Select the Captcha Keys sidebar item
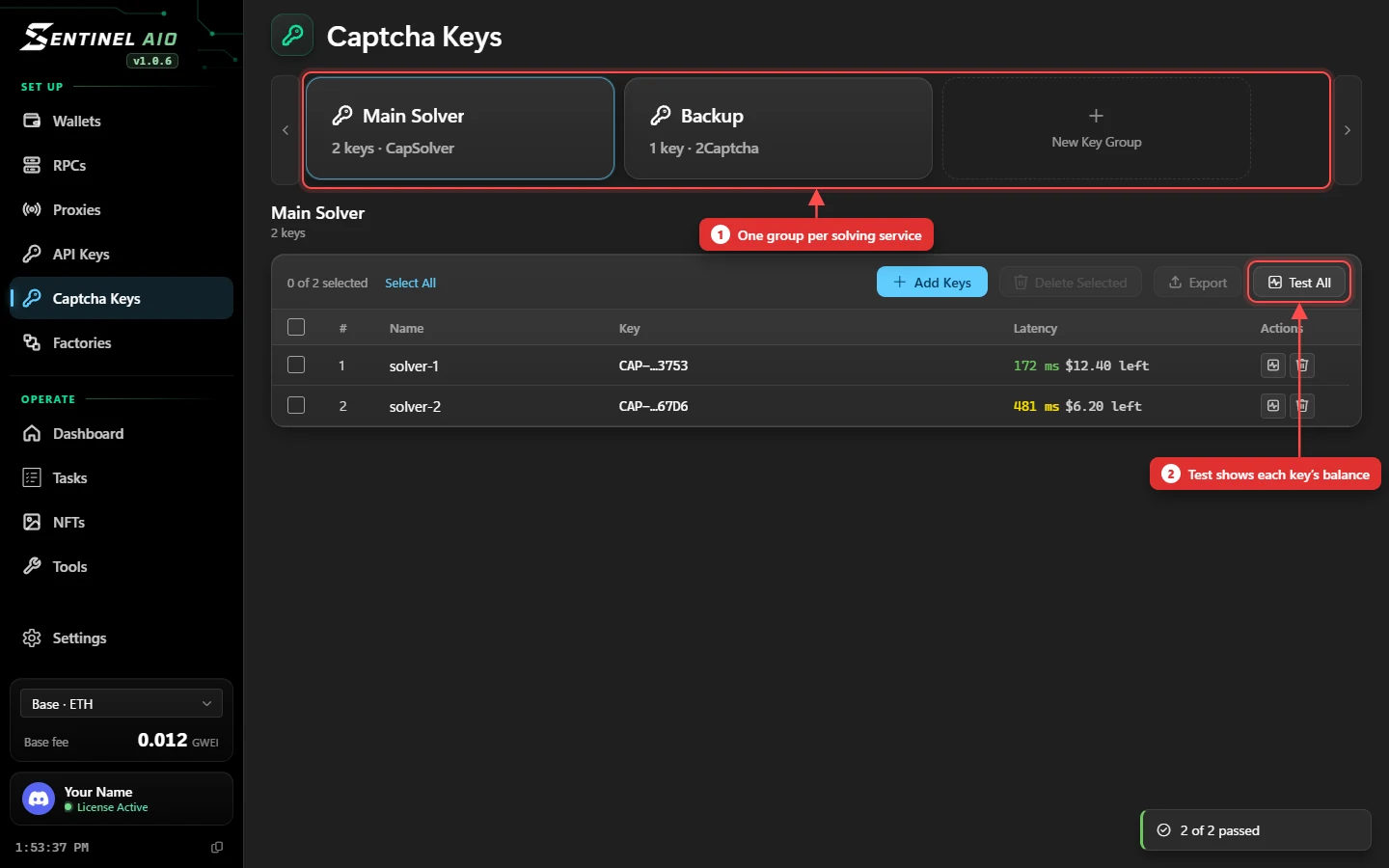The width and height of the screenshot is (1389, 868). click(x=122, y=298)
